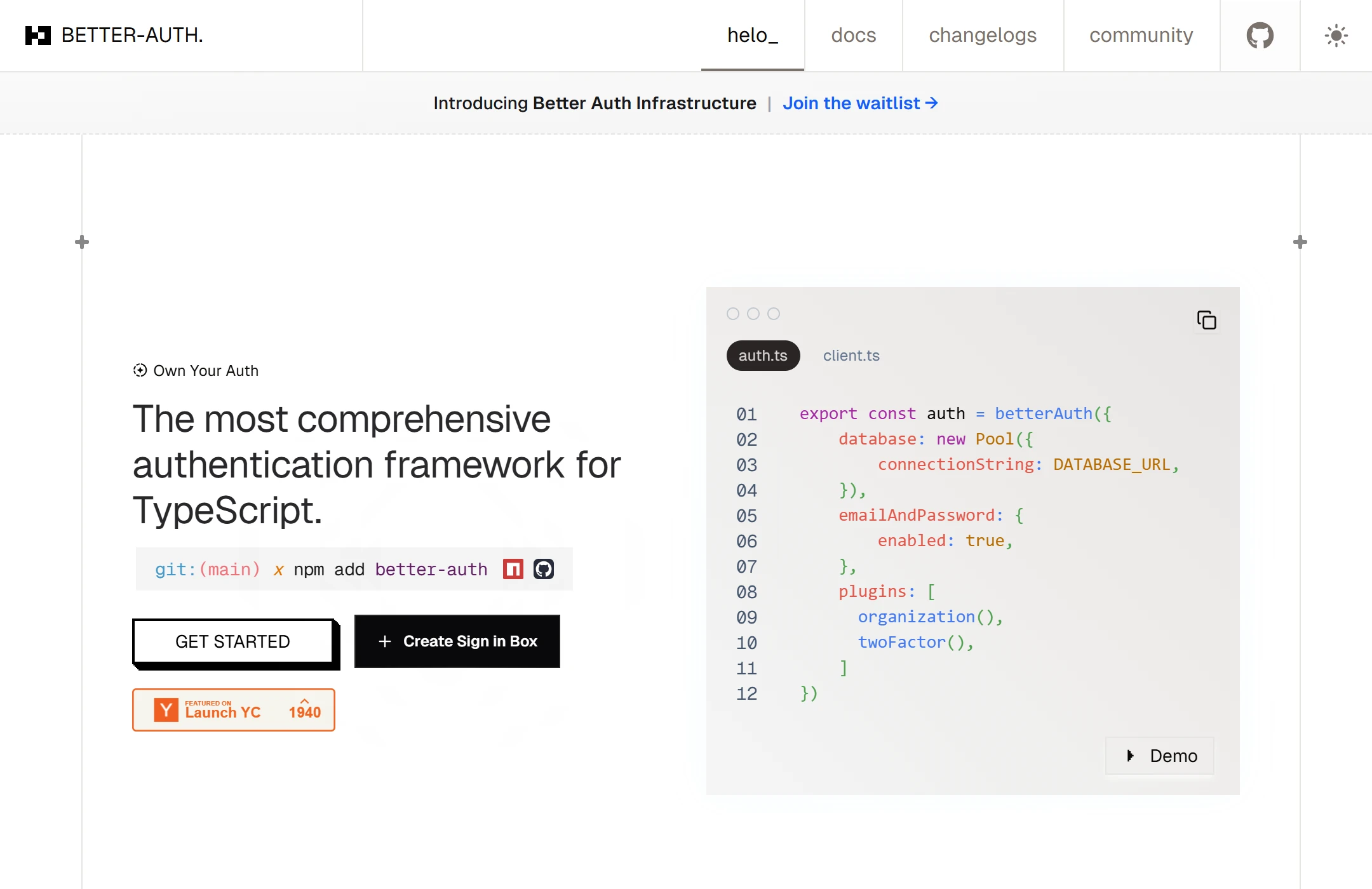Click the main hero headline text

coord(377,464)
